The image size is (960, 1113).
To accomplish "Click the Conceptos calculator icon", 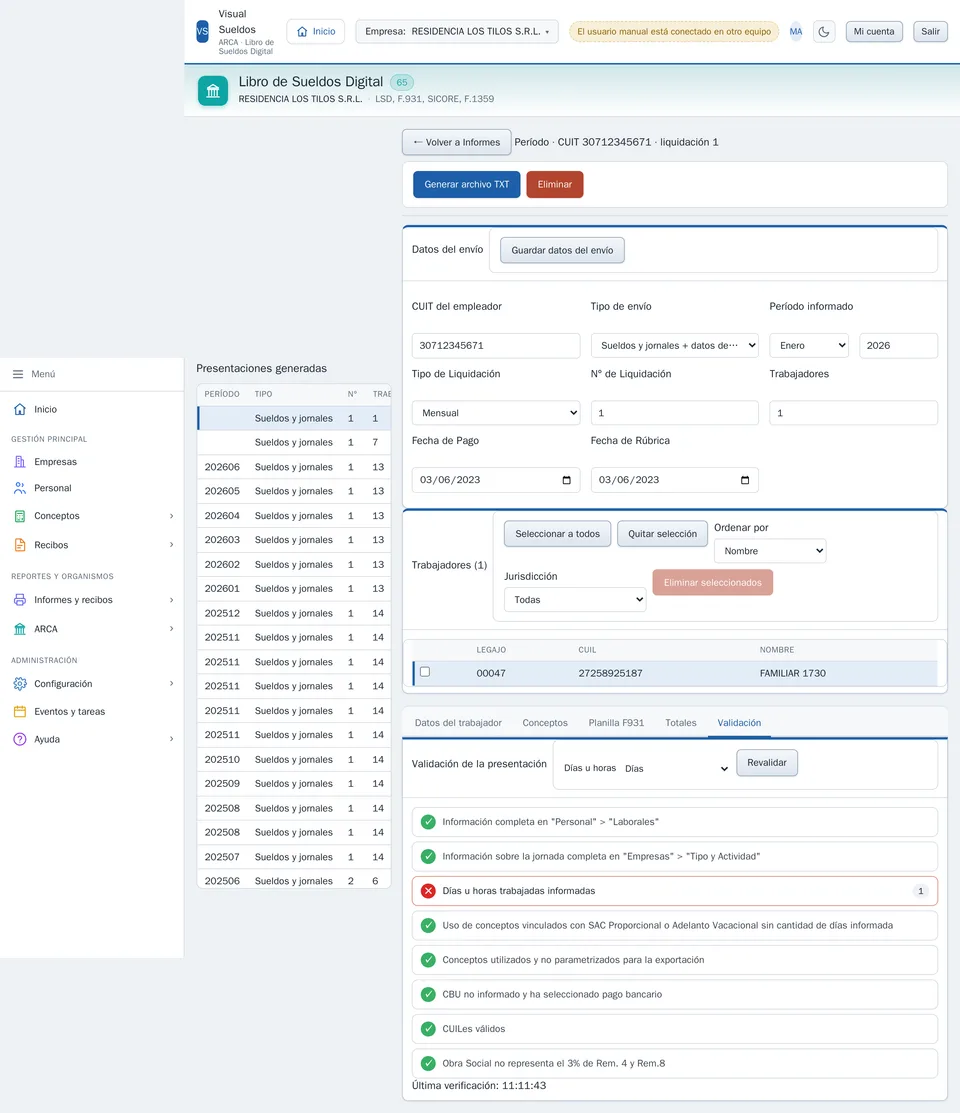I will [x=20, y=516].
